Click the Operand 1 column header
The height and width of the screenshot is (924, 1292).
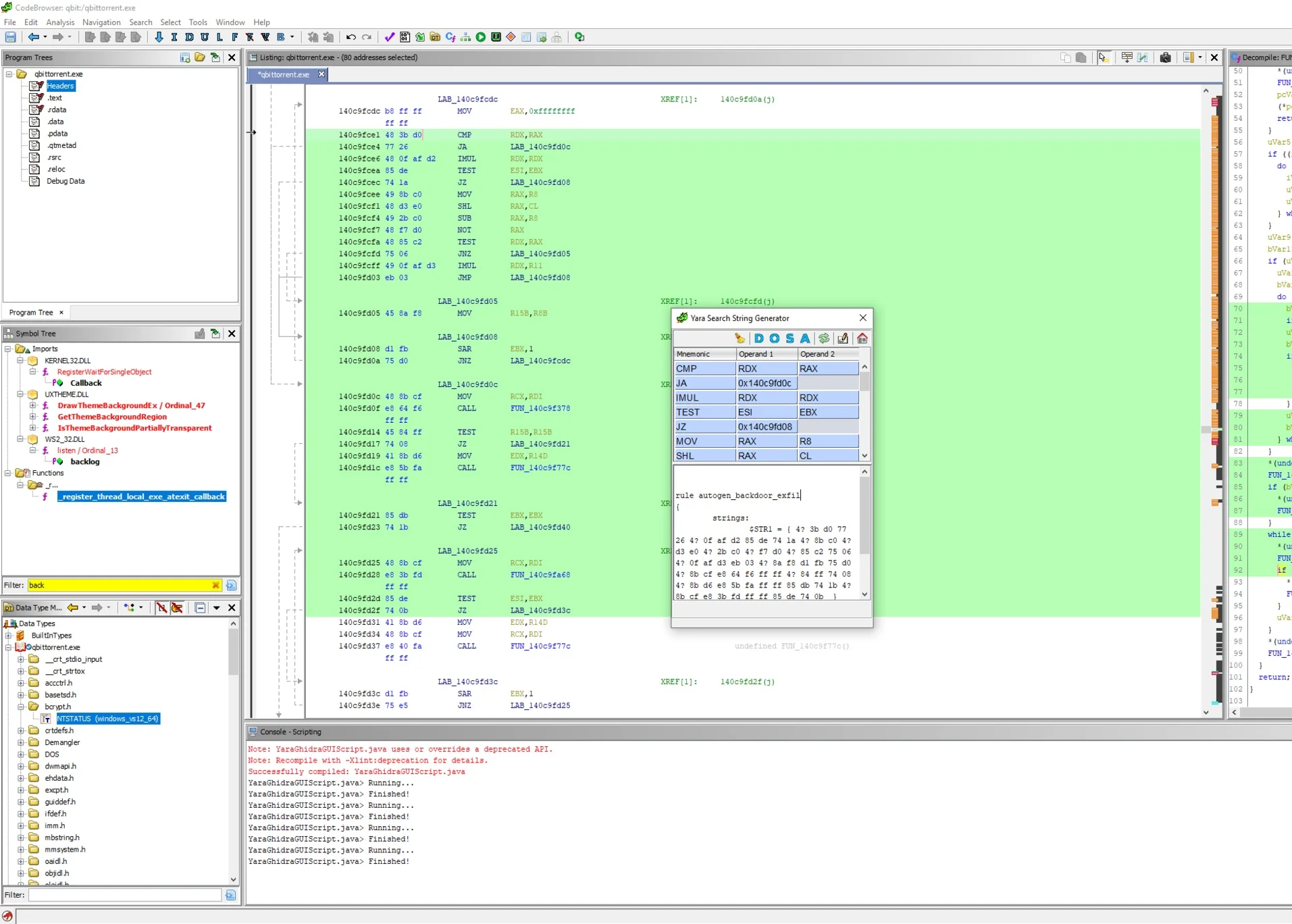[766, 354]
